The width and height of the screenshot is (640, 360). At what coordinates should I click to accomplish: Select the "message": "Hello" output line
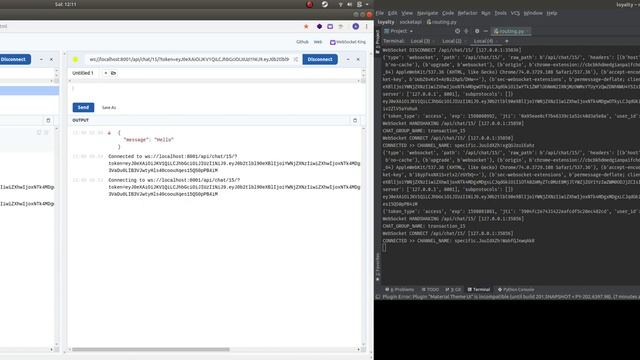(149, 140)
